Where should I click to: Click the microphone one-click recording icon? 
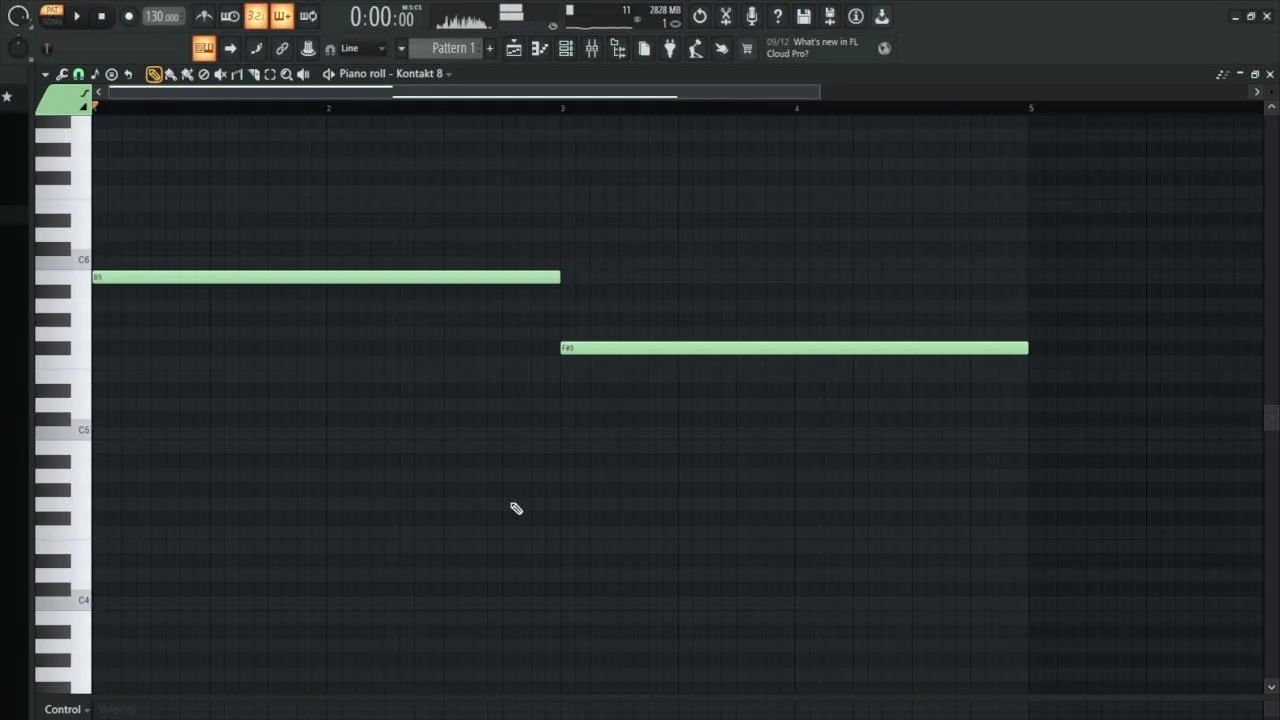[752, 16]
